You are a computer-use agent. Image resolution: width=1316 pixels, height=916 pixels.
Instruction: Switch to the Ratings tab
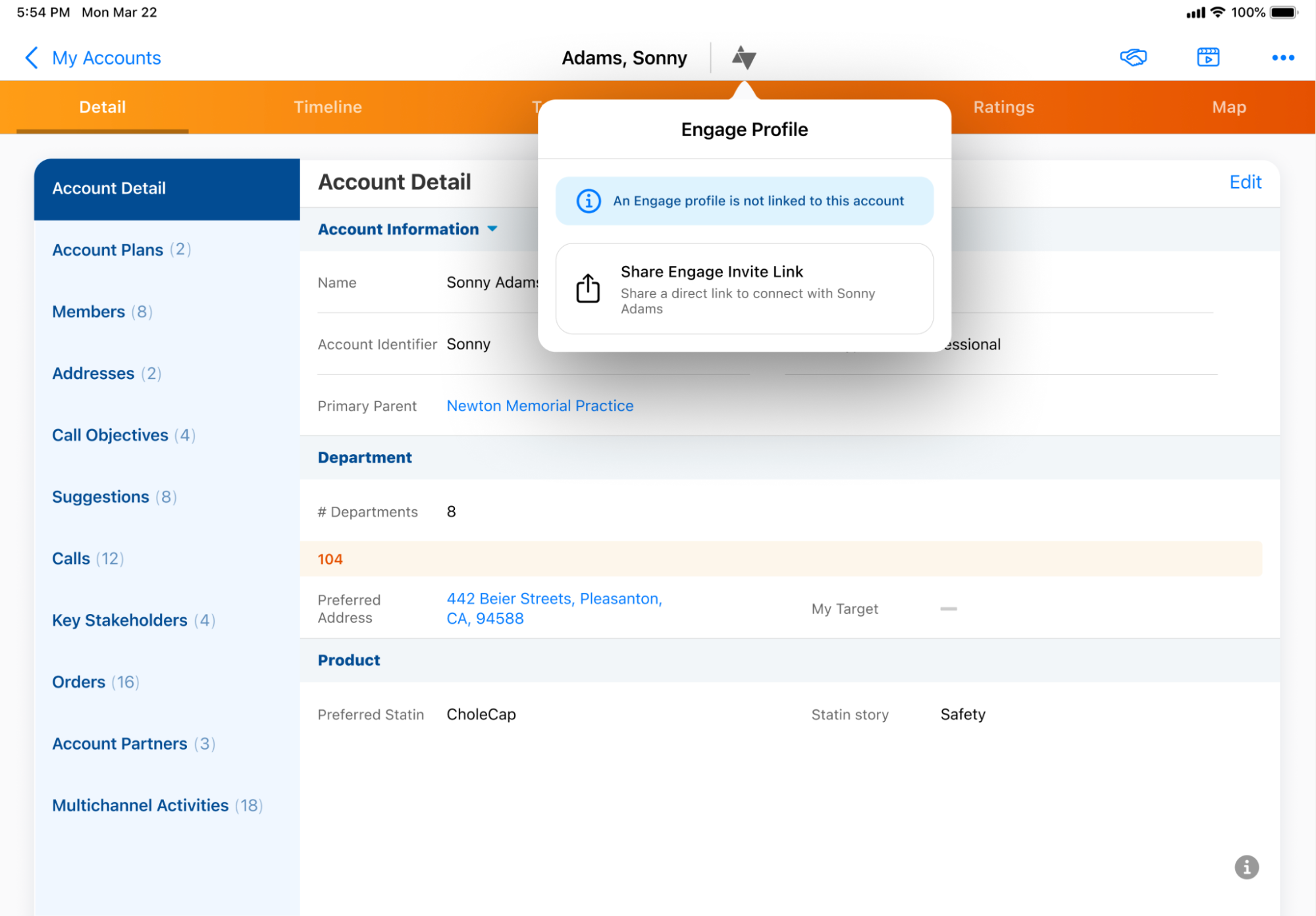(x=1003, y=107)
